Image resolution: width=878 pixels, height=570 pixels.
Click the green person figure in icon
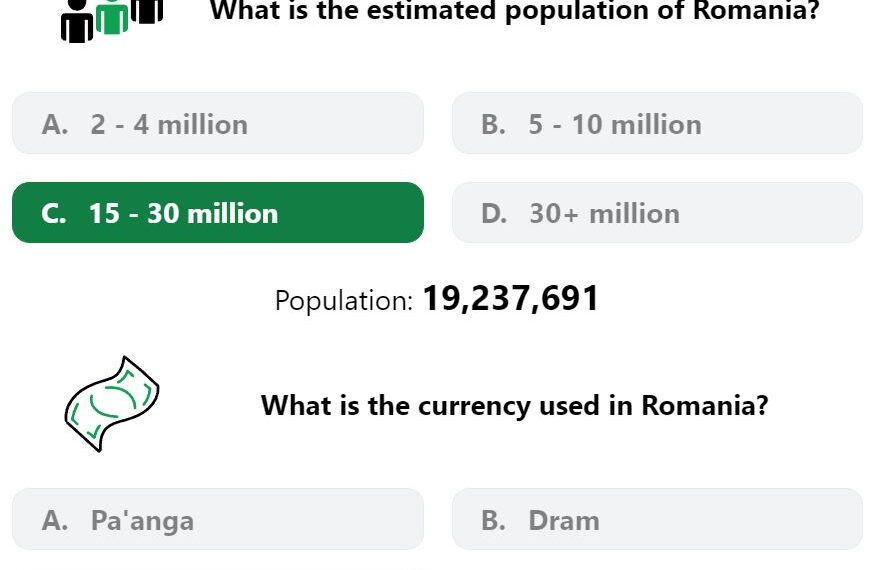[112, 17]
